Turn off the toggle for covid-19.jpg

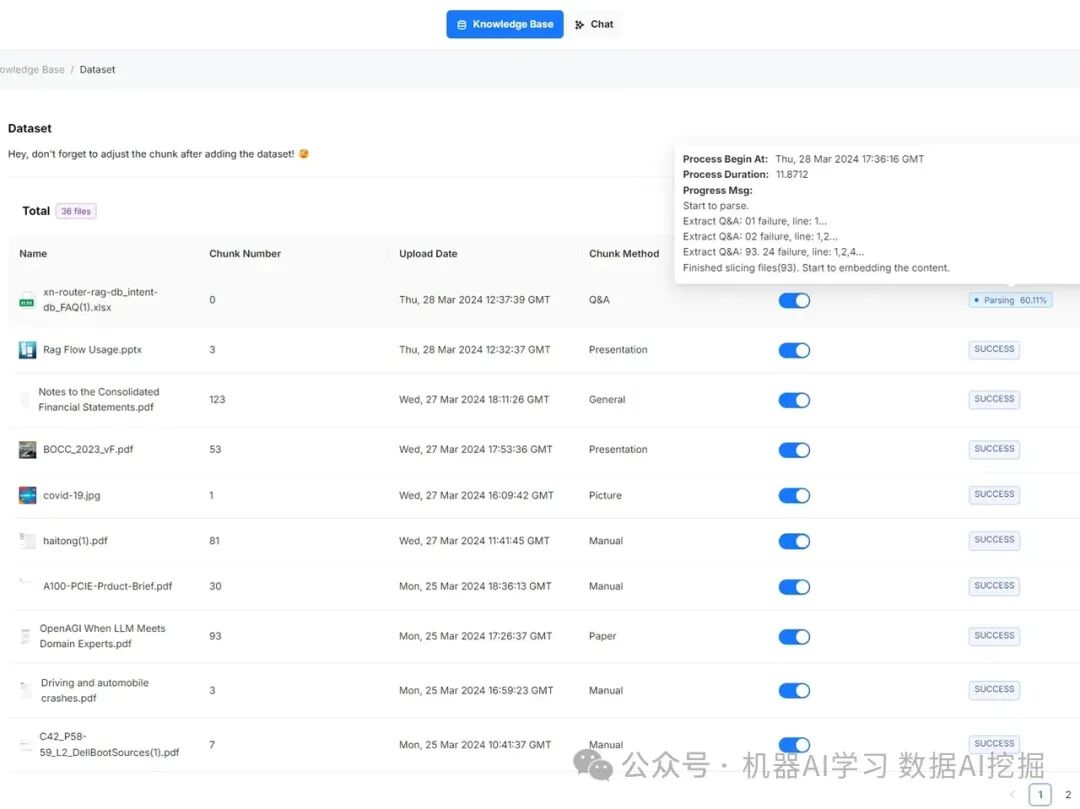(x=794, y=496)
